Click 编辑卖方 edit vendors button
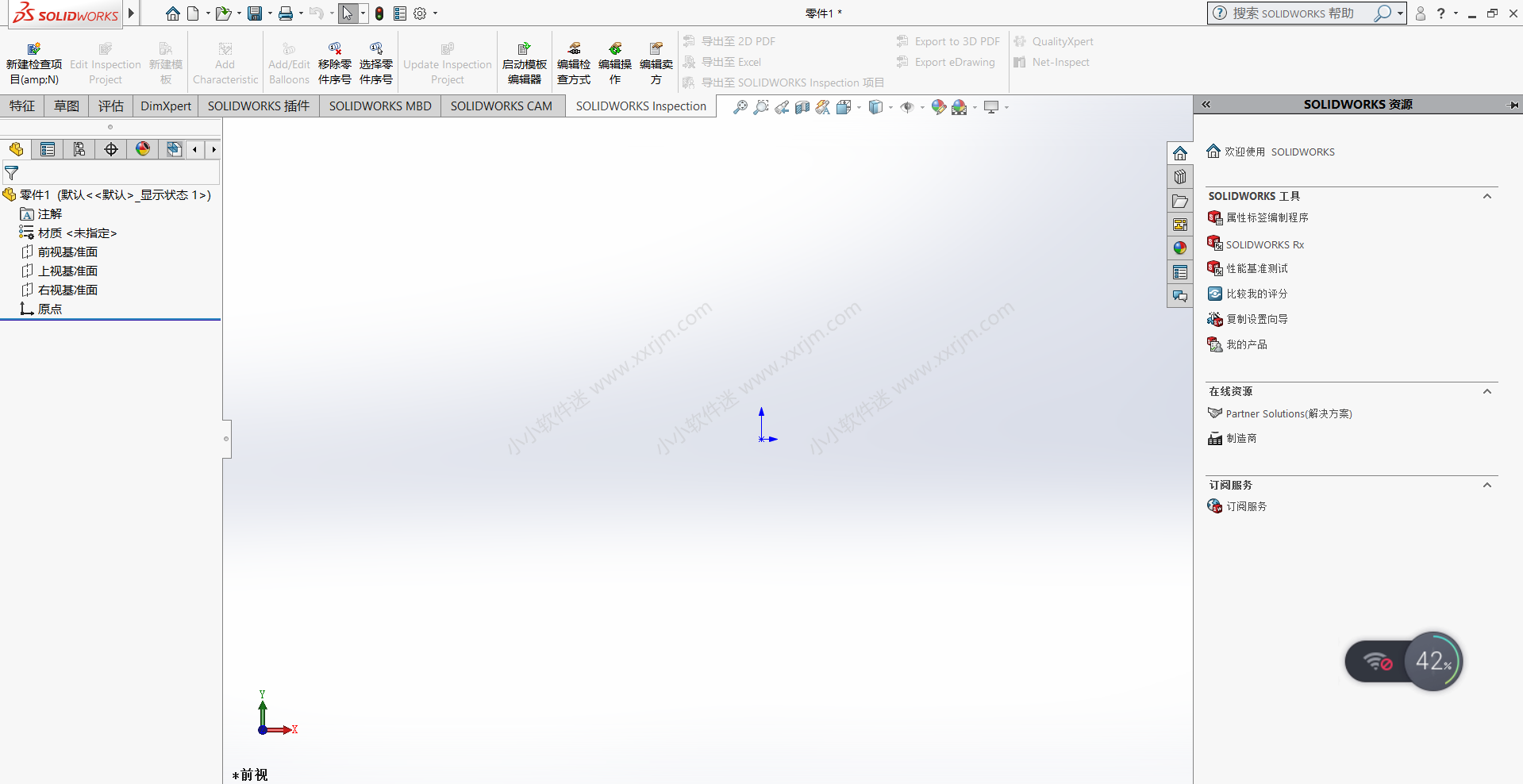 tap(656, 63)
